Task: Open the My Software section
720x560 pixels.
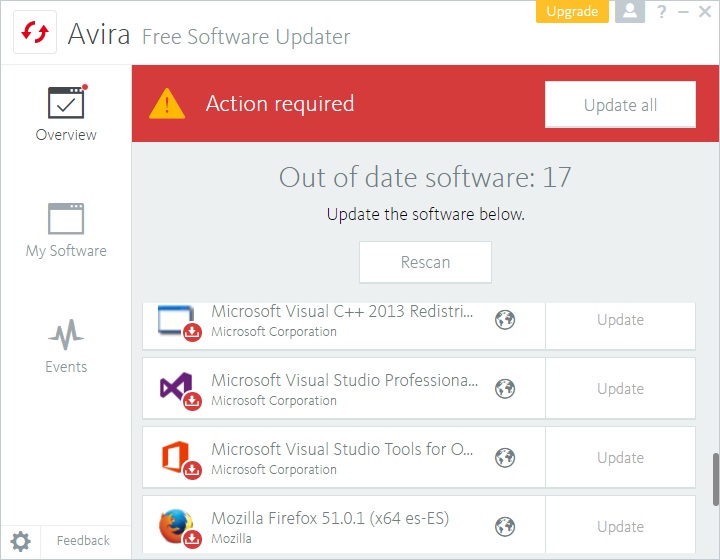Action: tap(66, 230)
